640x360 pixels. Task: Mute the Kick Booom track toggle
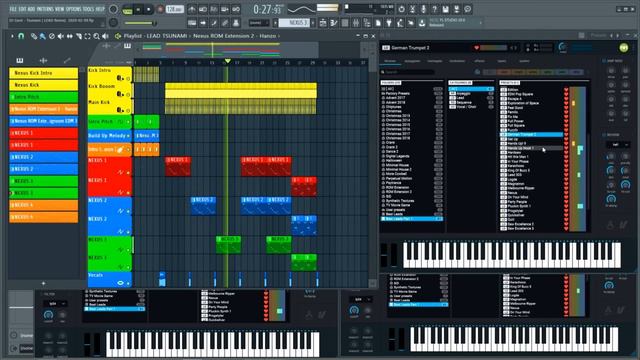[x=128, y=94]
